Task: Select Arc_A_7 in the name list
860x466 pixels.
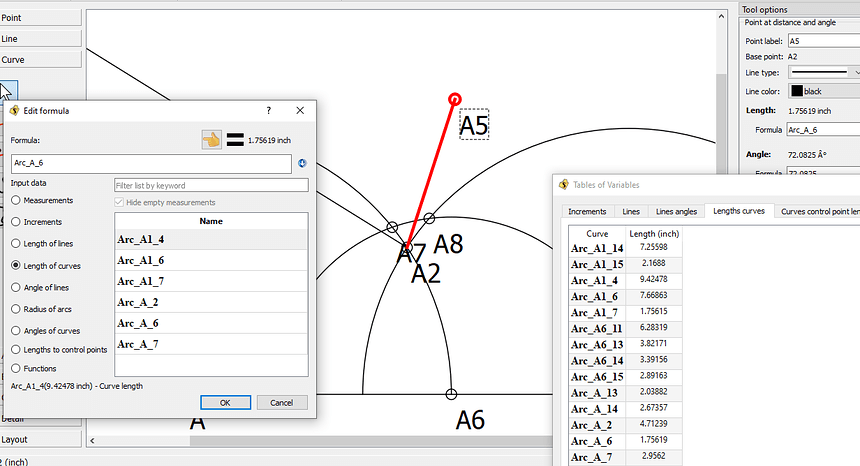Action: (x=211, y=344)
